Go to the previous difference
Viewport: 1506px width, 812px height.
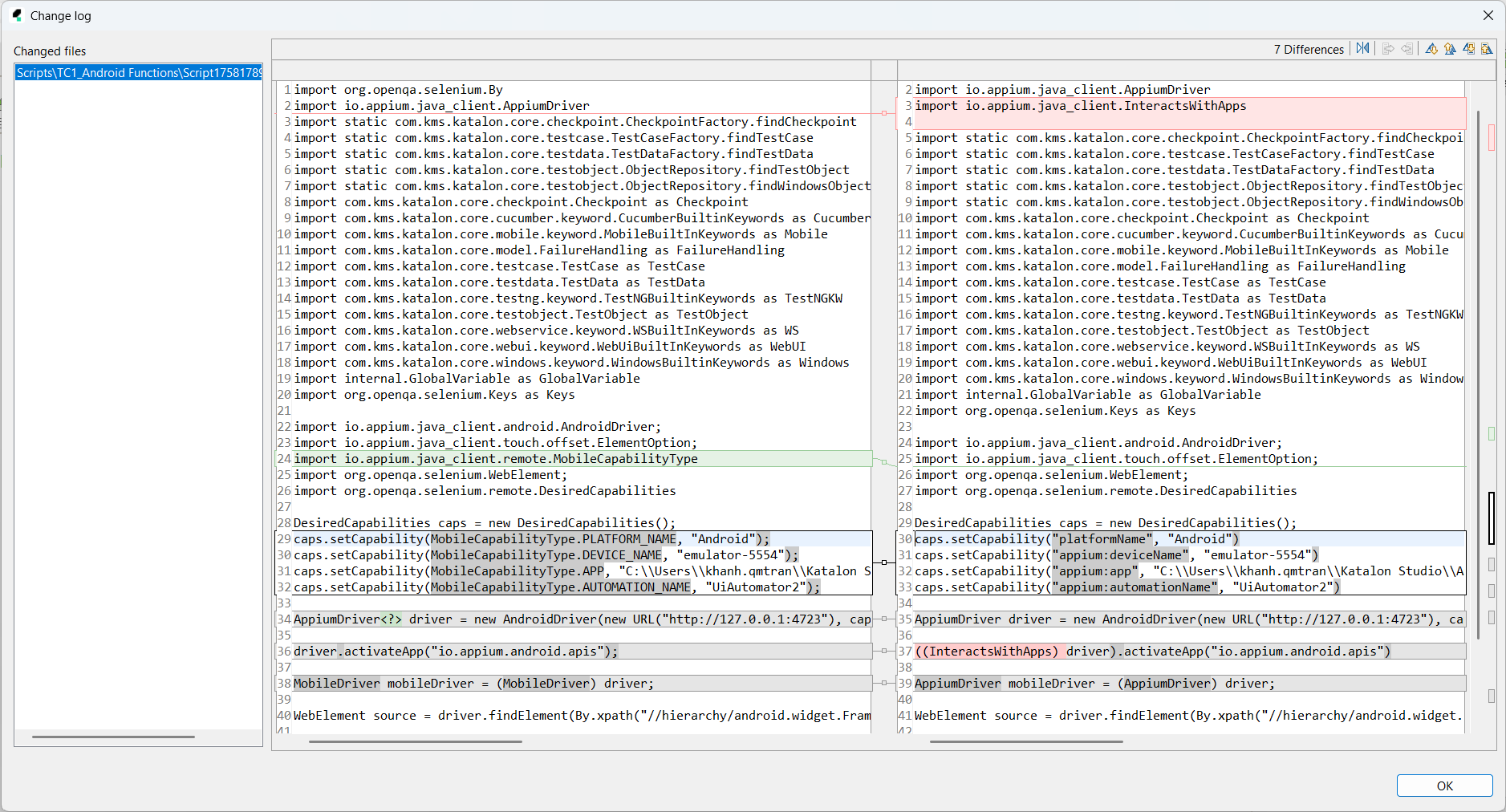1450,49
